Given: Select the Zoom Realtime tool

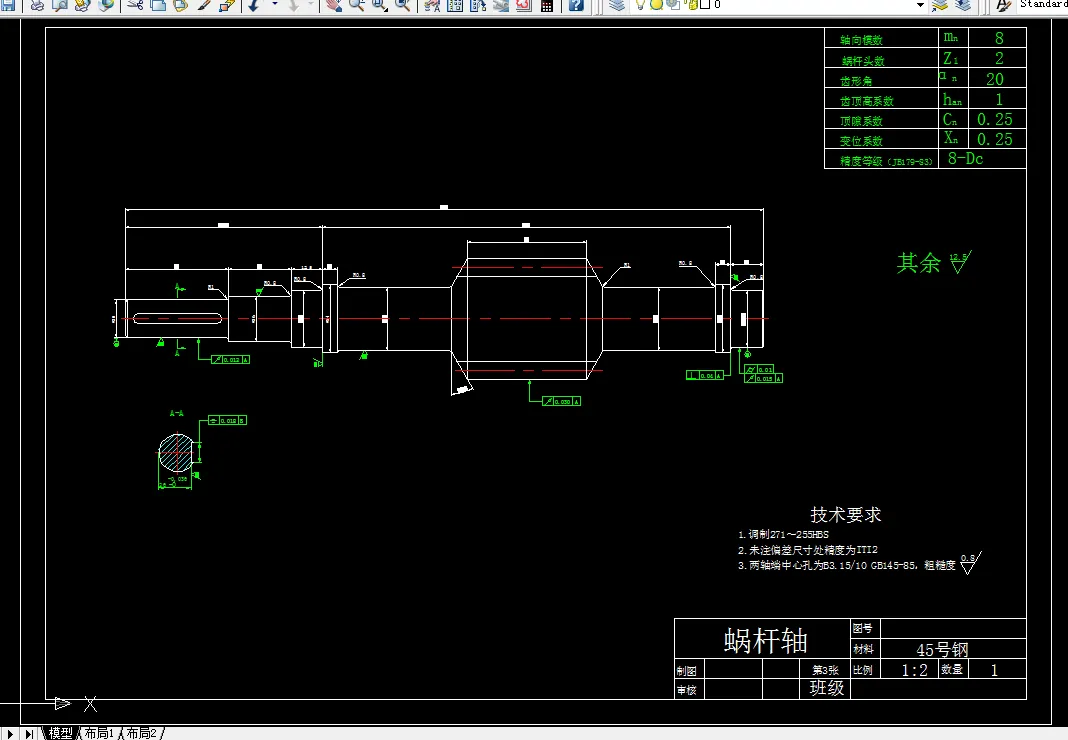Looking at the screenshot, I should click(x=356, y=5).
